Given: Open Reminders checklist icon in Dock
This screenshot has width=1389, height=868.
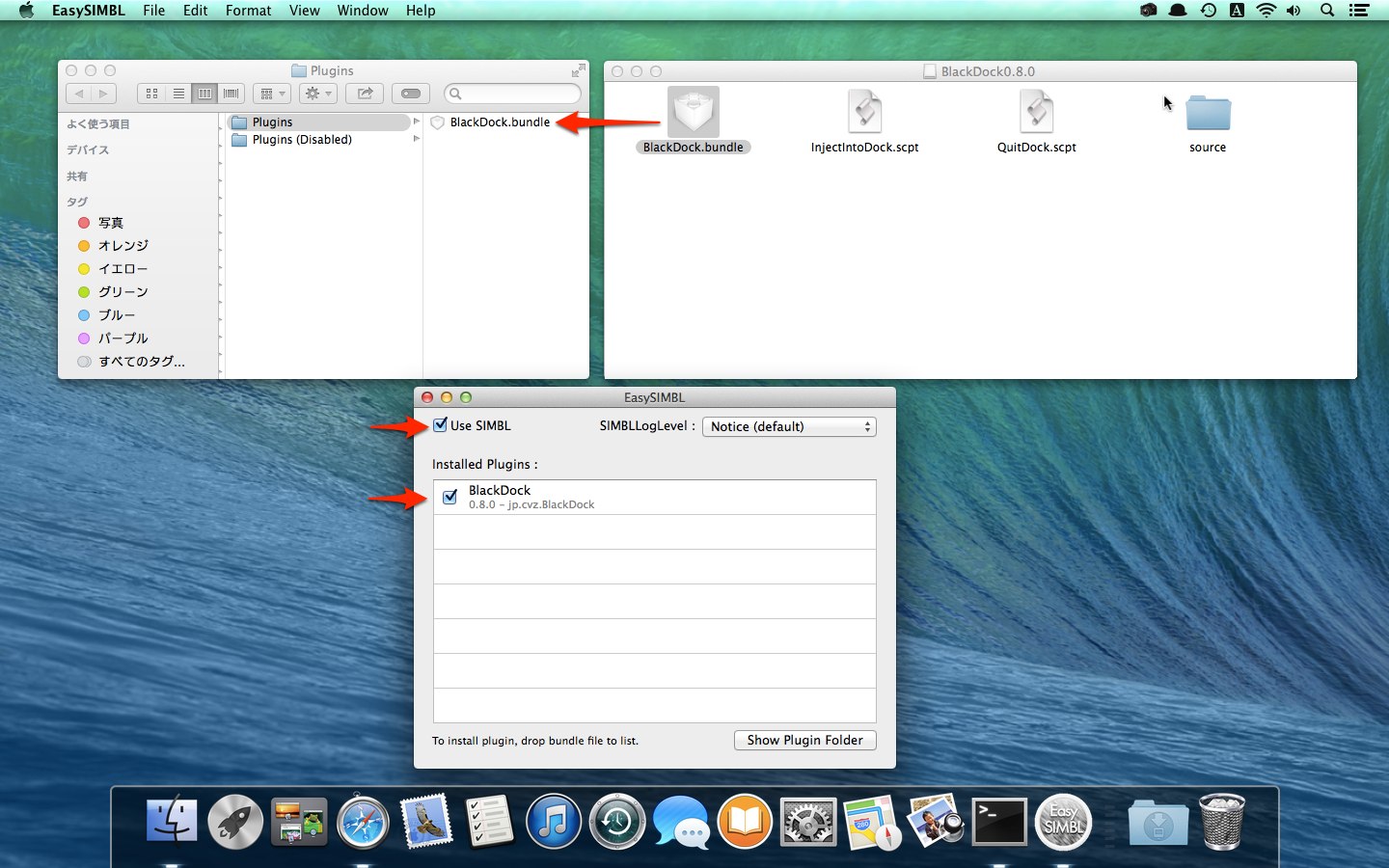Looking at the screenshot, I should click(489, 822).
